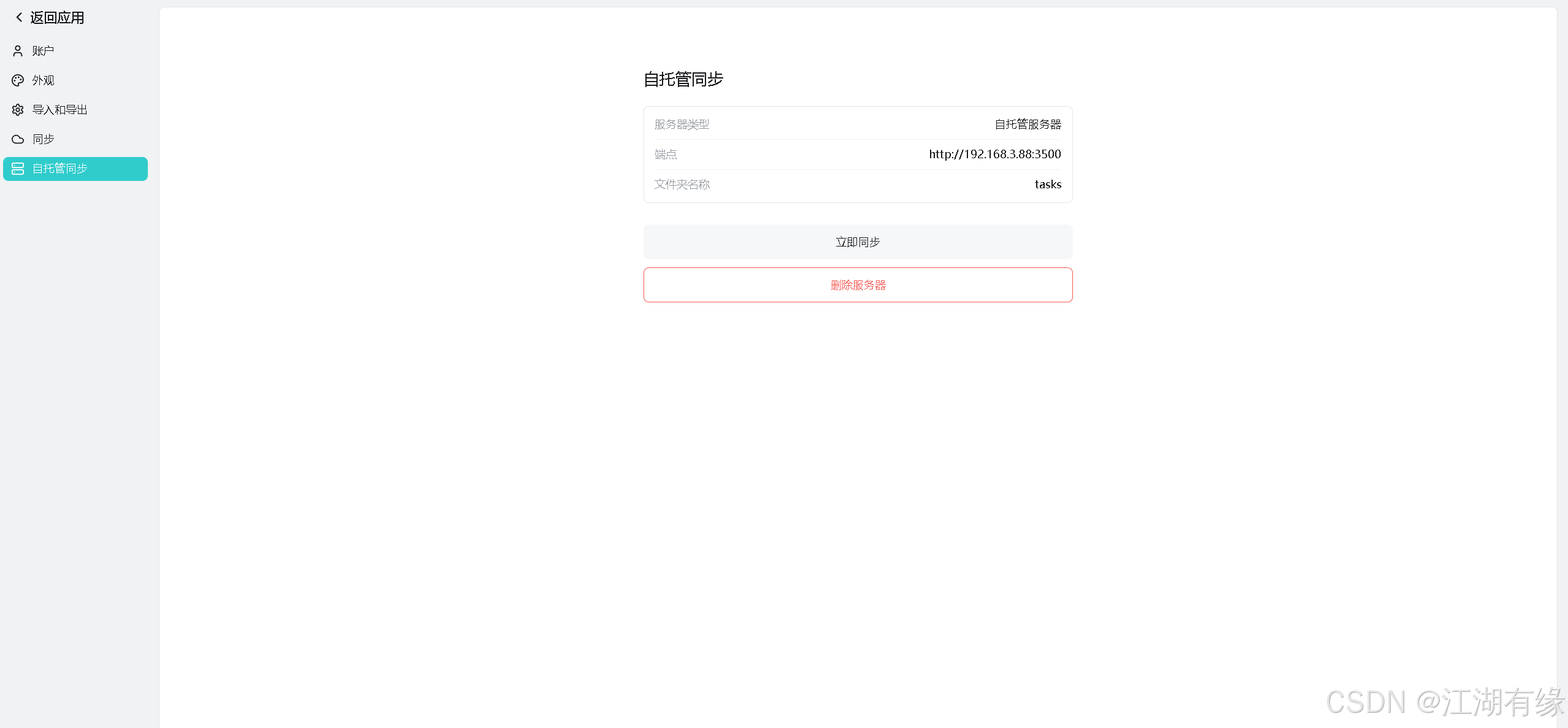Click the endpoint URL http://192.168.3.88:3500
Screen dimensions: 1568x728
pyautogui.click(x=994, y=154)
